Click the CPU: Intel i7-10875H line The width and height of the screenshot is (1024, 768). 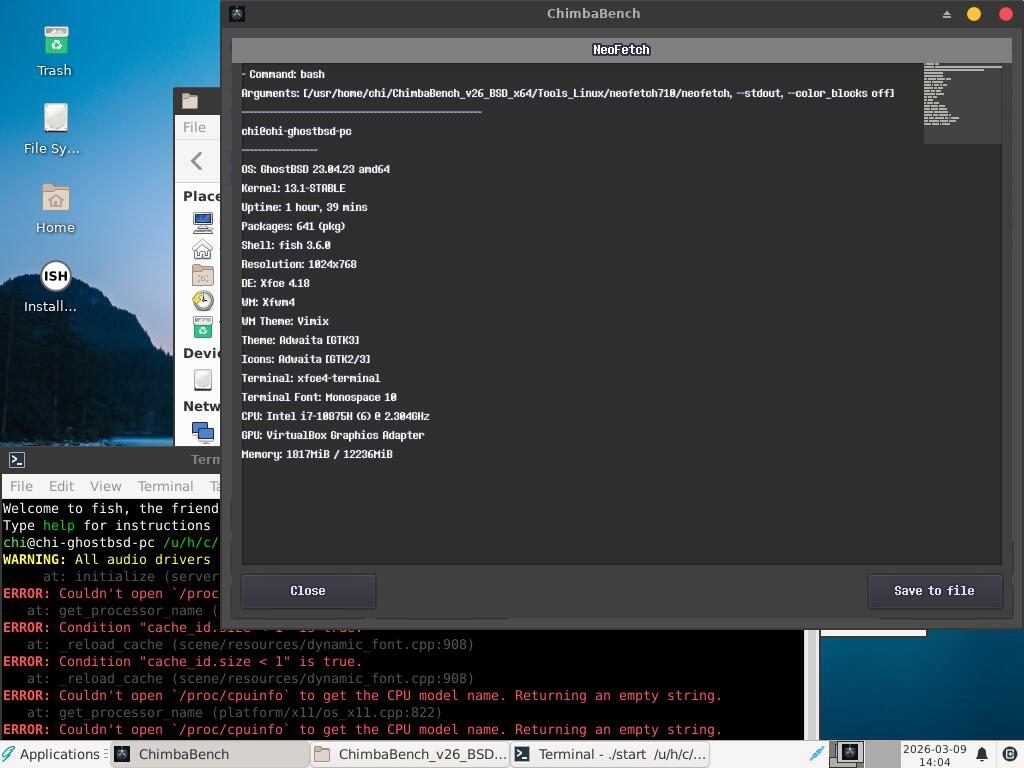point(336,415)
